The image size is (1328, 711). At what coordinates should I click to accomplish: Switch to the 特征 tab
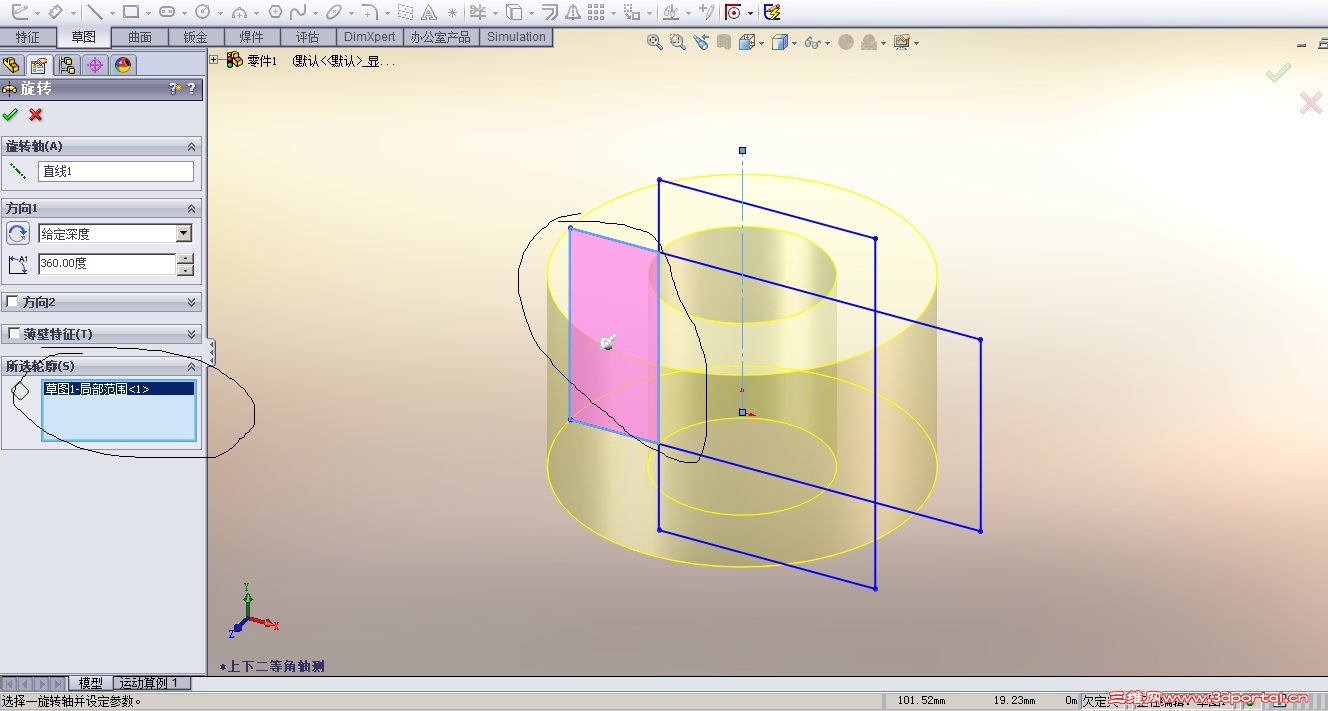pyautogui.click(x=28, y=37)
